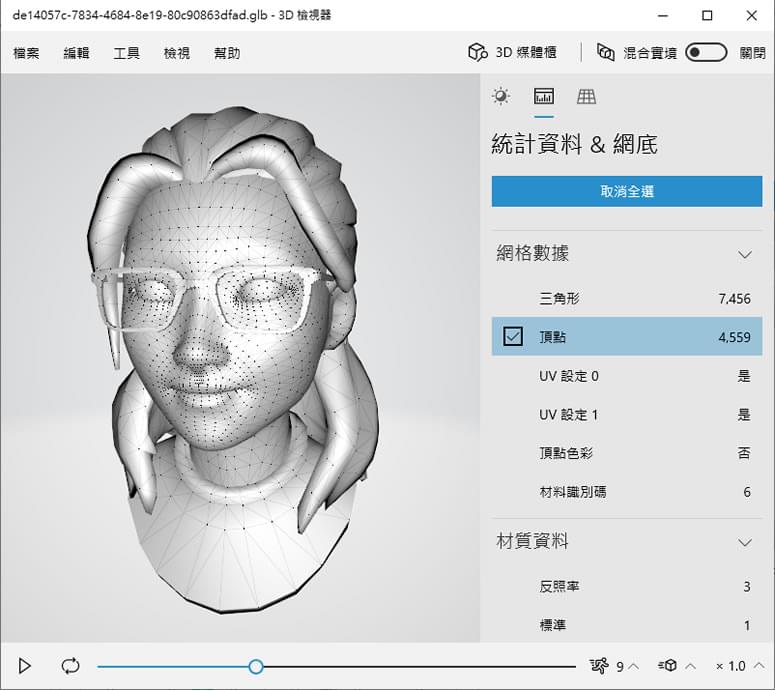Select the 三角形 row
The width and height of the screenshot is (775, 691).
[x=627, y=299]
